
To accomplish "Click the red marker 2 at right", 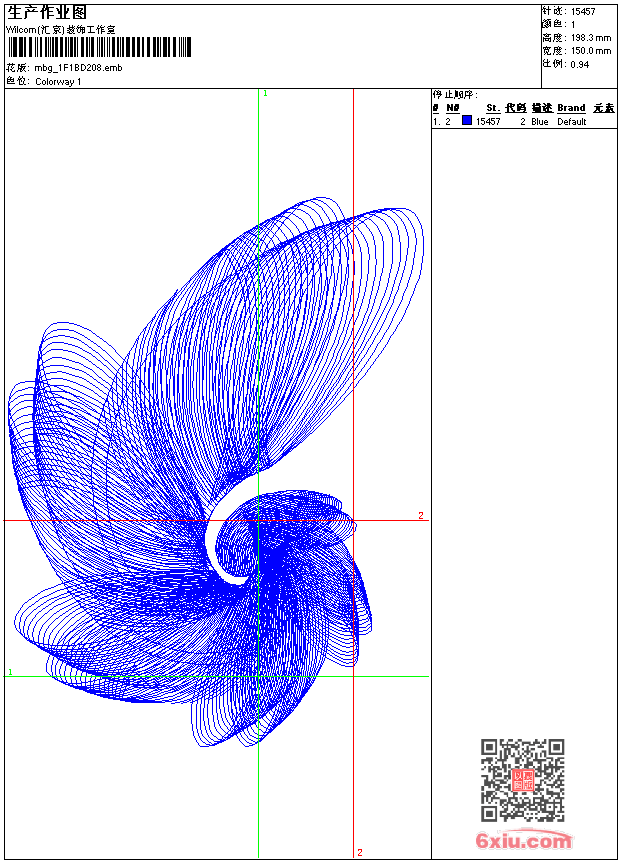I will (421, 516).
